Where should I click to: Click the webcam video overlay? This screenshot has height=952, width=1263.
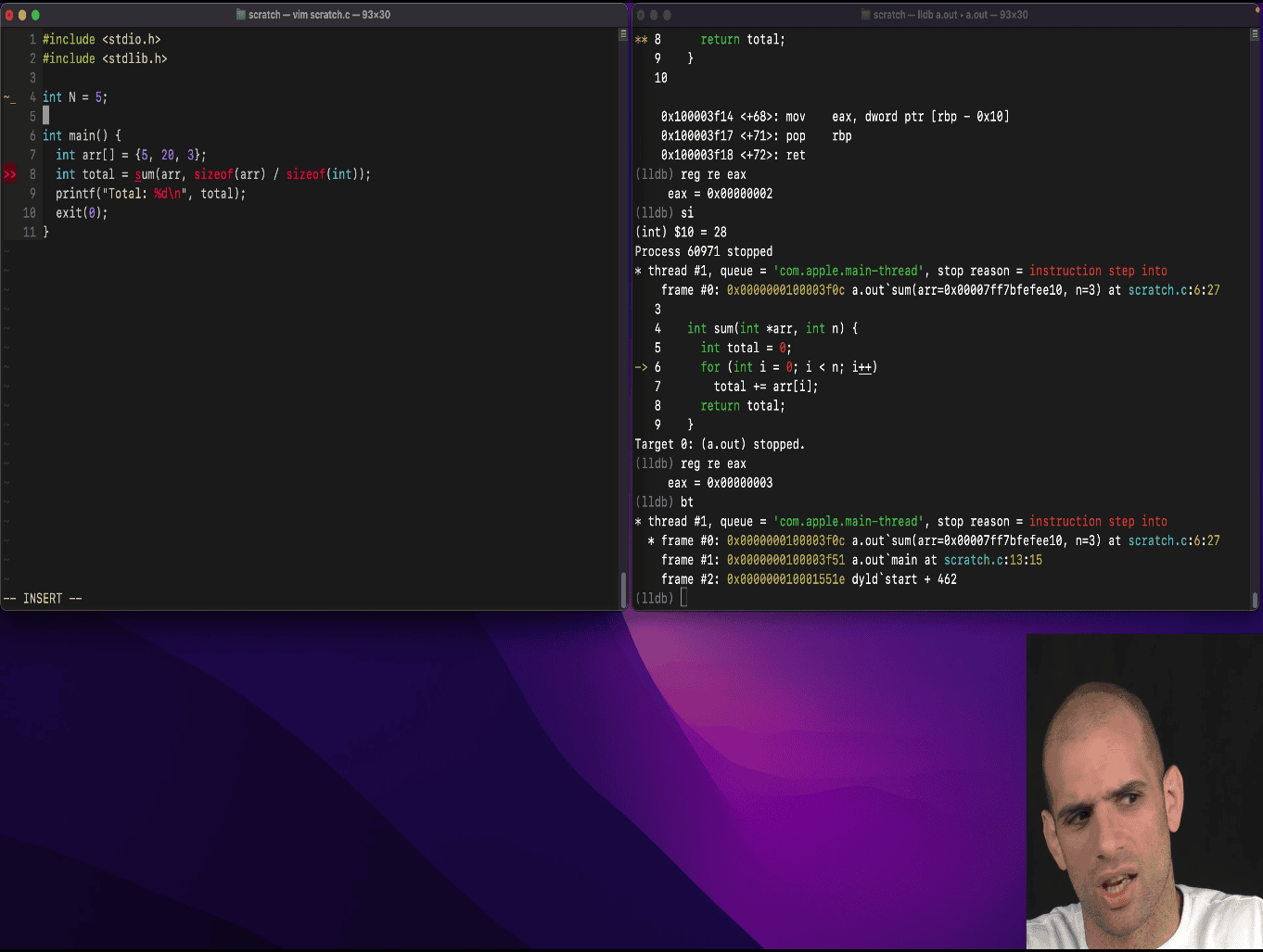coord(1144,792)
